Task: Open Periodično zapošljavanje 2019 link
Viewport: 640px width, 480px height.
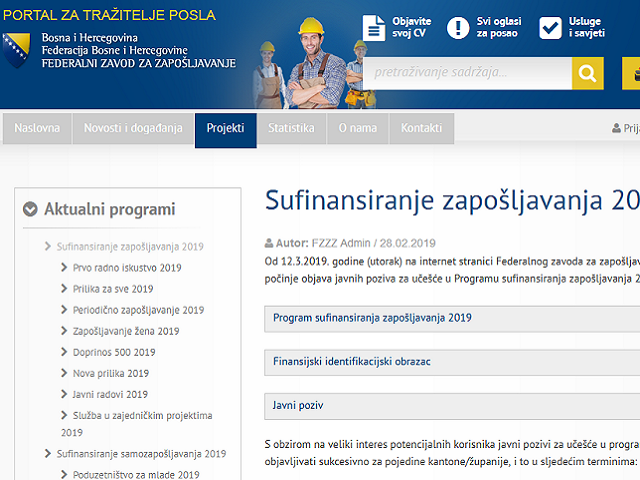Action: (138, 310)
